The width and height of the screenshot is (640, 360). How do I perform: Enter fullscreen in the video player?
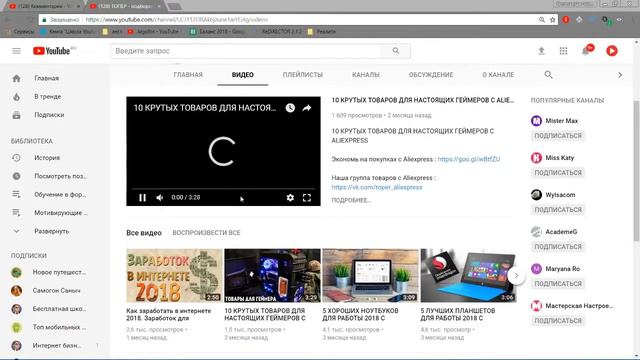click(x=307, y=198)
